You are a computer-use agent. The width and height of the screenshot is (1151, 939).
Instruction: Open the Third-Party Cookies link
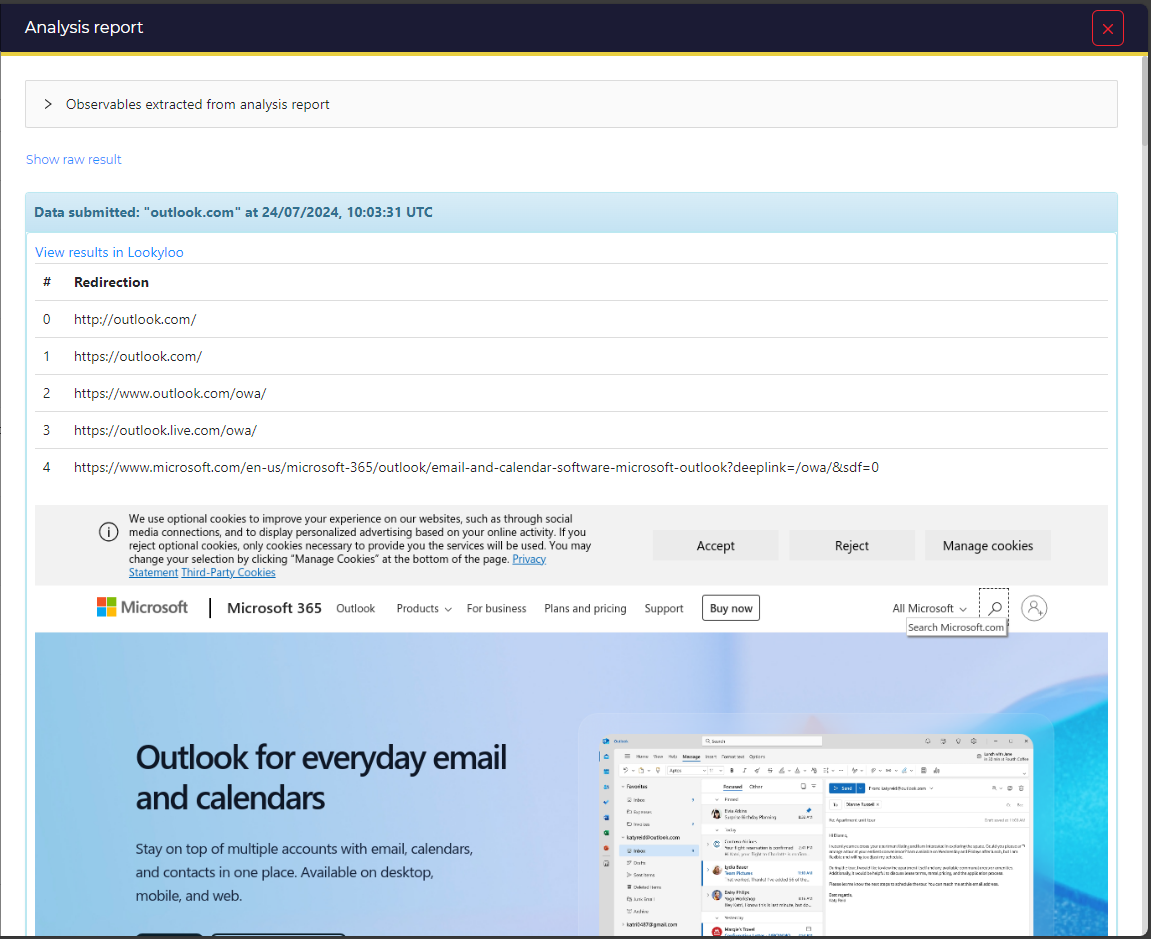[x=228, y=573]
